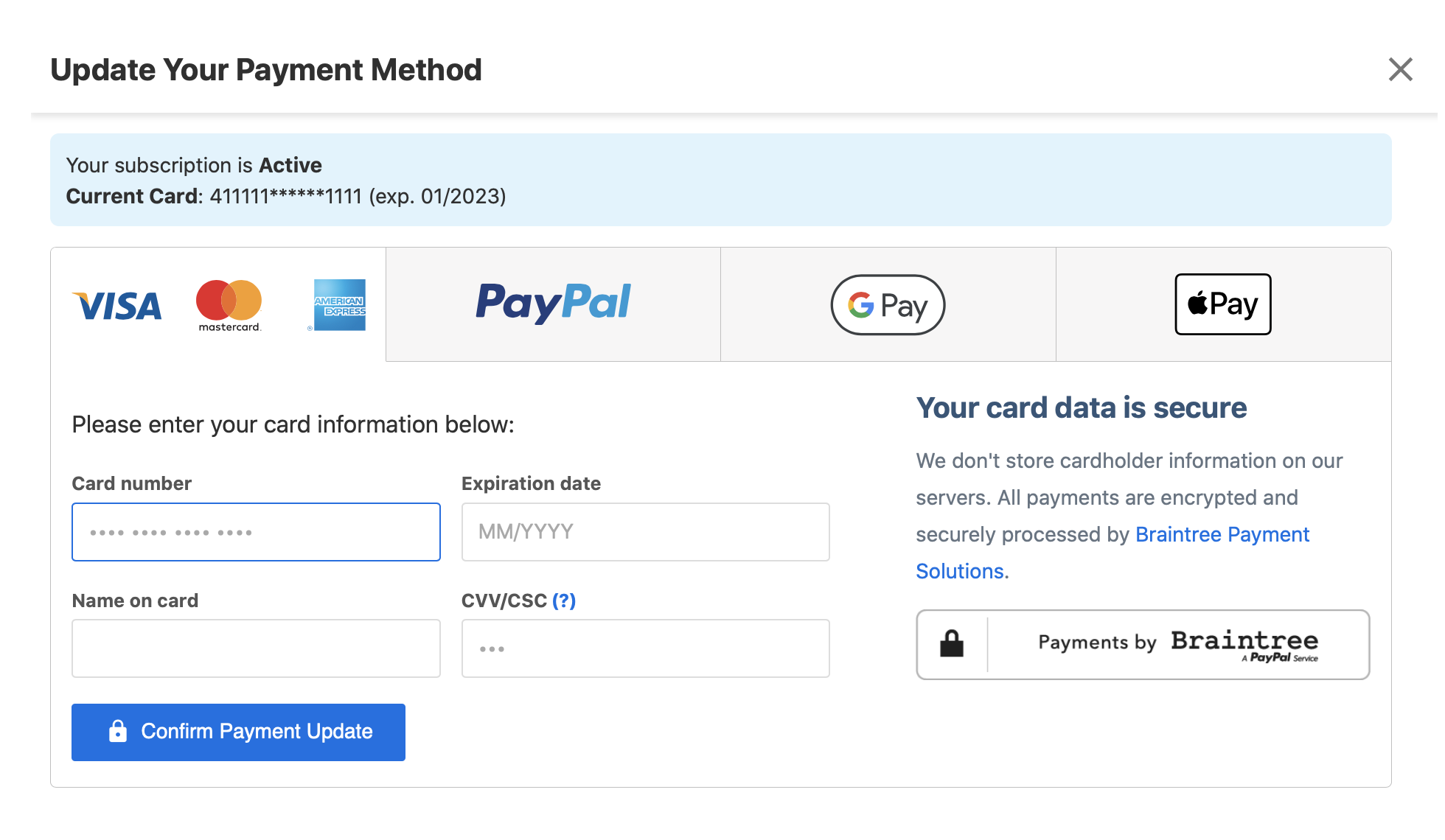Select the PayPal payment logo
Viewport: 1445px width, 840px height.
click(x=552, y=304)
